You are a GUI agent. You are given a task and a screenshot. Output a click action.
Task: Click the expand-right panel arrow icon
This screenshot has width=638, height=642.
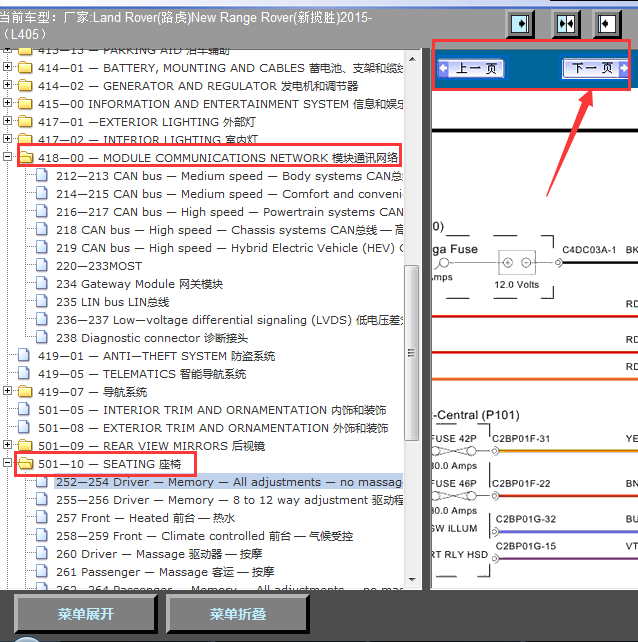pos(520,24)
